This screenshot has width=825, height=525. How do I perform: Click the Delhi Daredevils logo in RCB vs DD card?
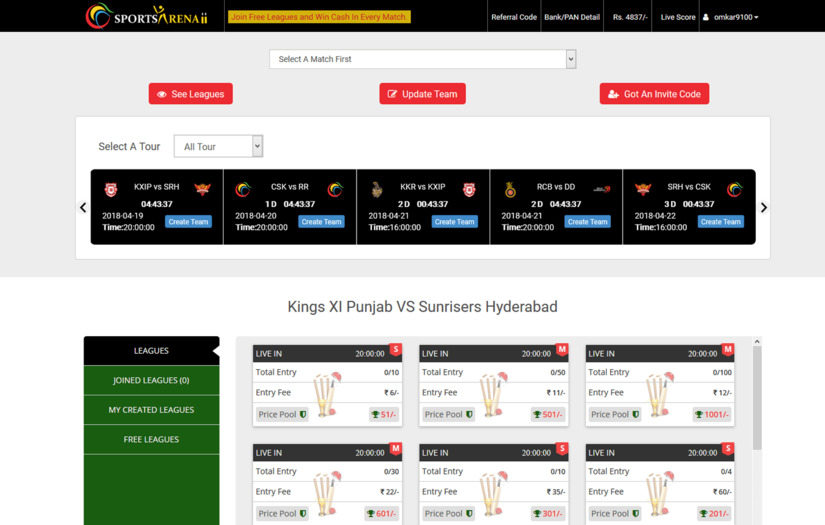pyautogui.click(x=602, y=189)
